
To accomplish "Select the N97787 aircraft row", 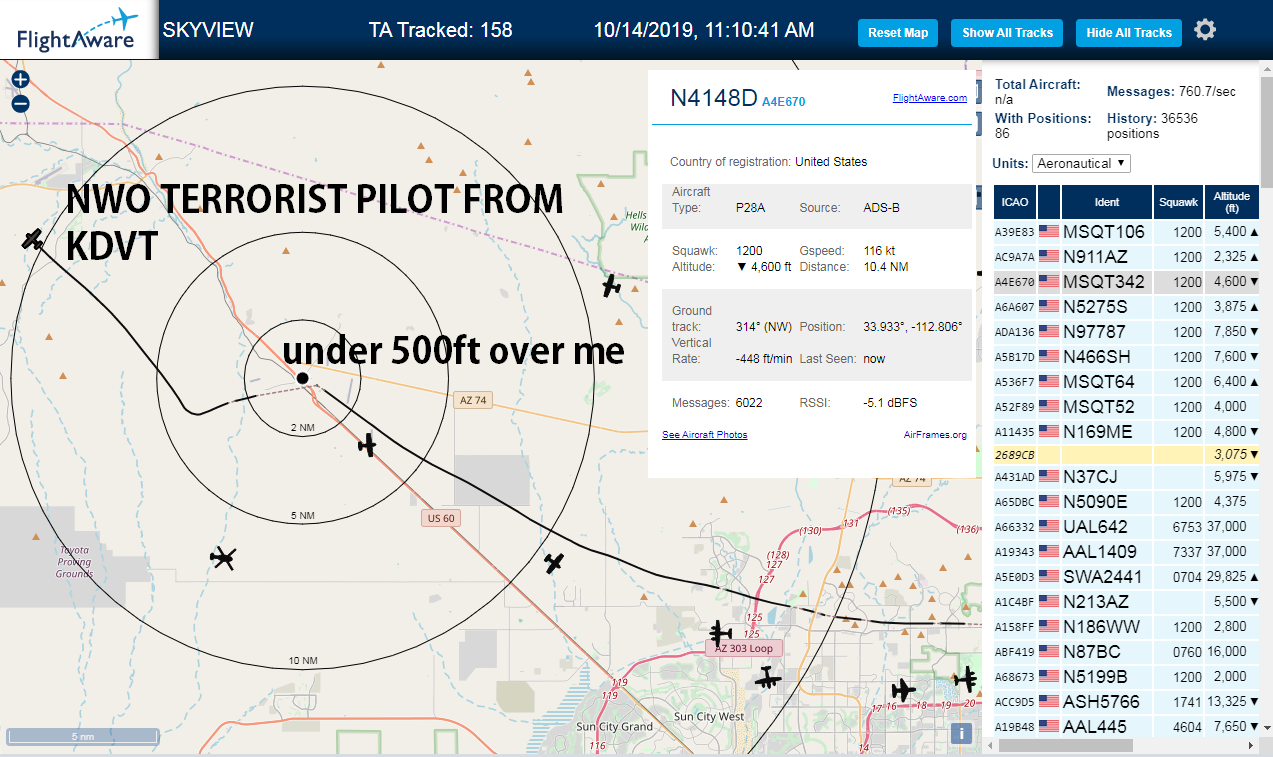I will pos(1126,332).
